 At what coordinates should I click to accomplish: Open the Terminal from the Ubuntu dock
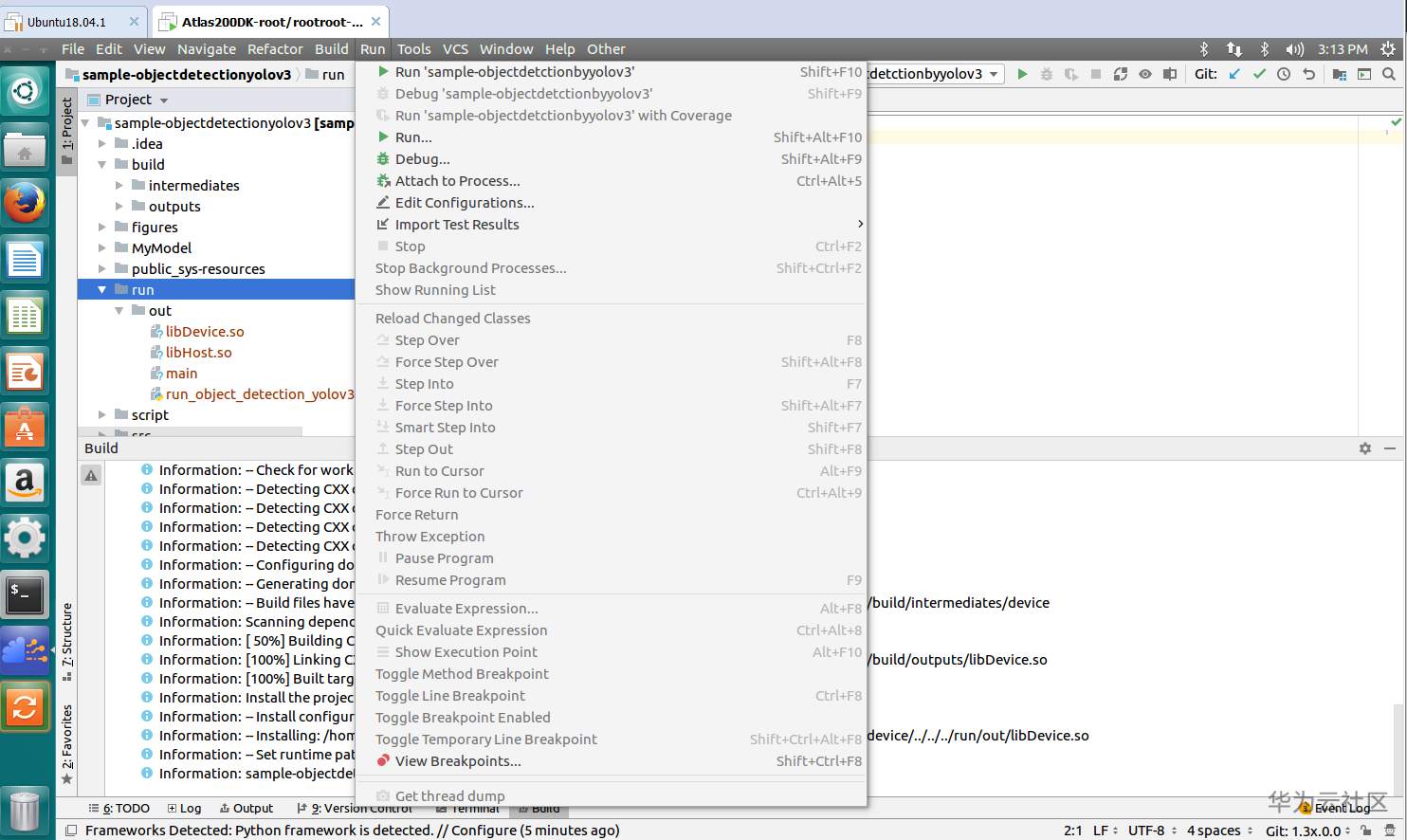click(25, 594)
